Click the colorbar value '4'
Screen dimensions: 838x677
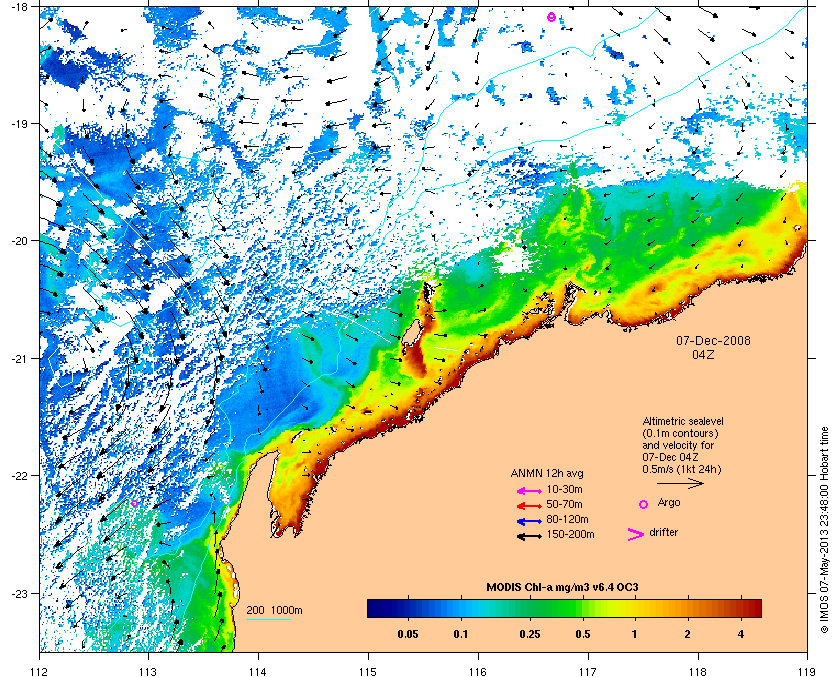pyautogui.click(x=741, y=635)
